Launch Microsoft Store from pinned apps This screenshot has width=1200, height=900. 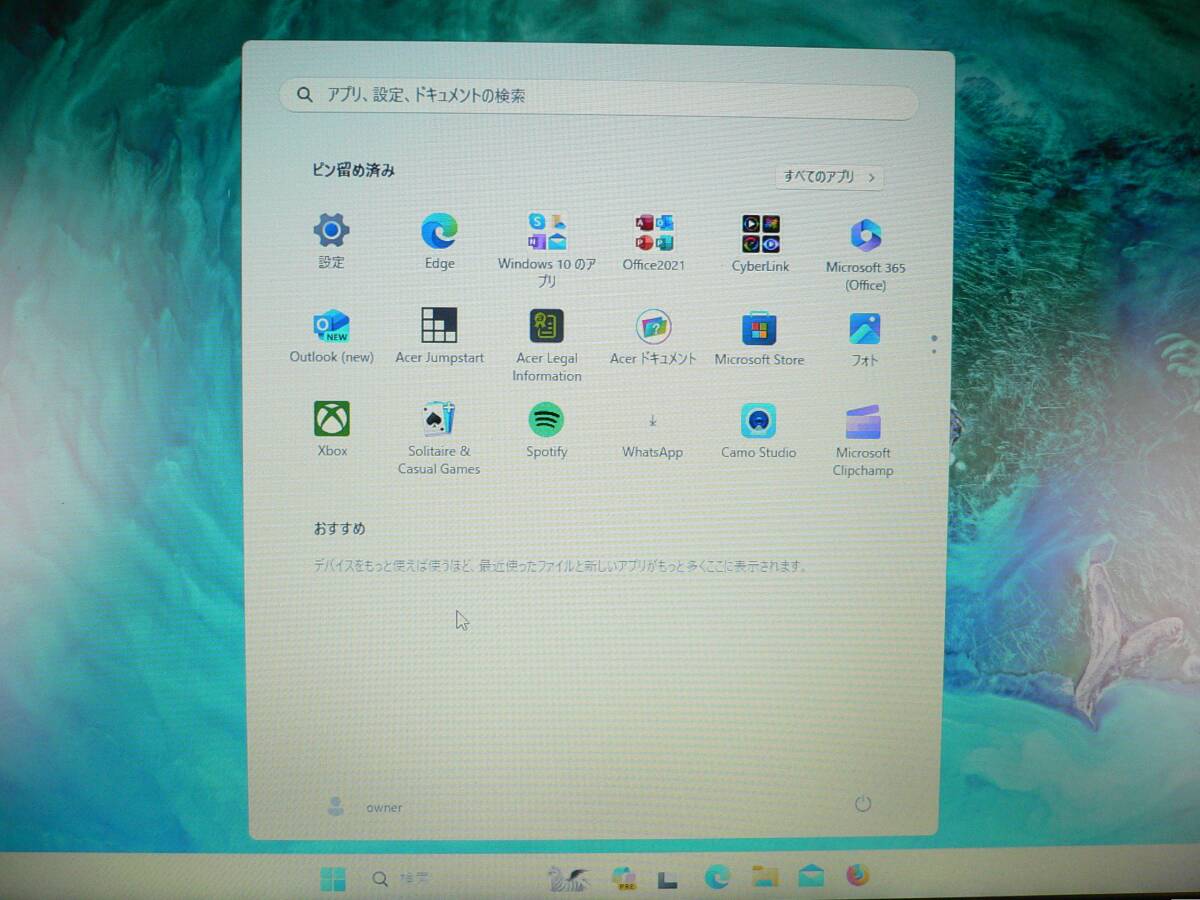tap(759, 338)
